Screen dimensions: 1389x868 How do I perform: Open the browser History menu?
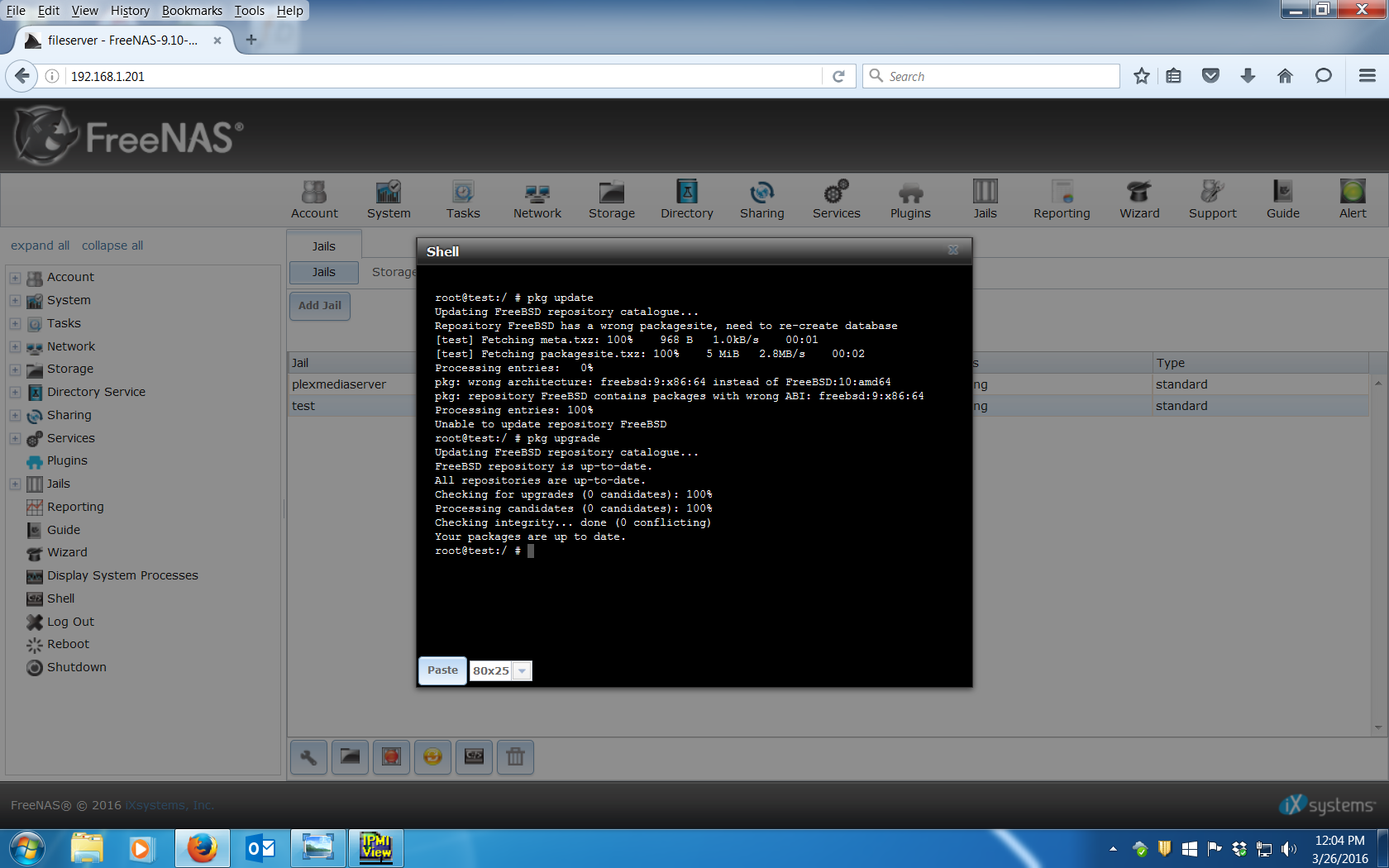coord(130,11)
